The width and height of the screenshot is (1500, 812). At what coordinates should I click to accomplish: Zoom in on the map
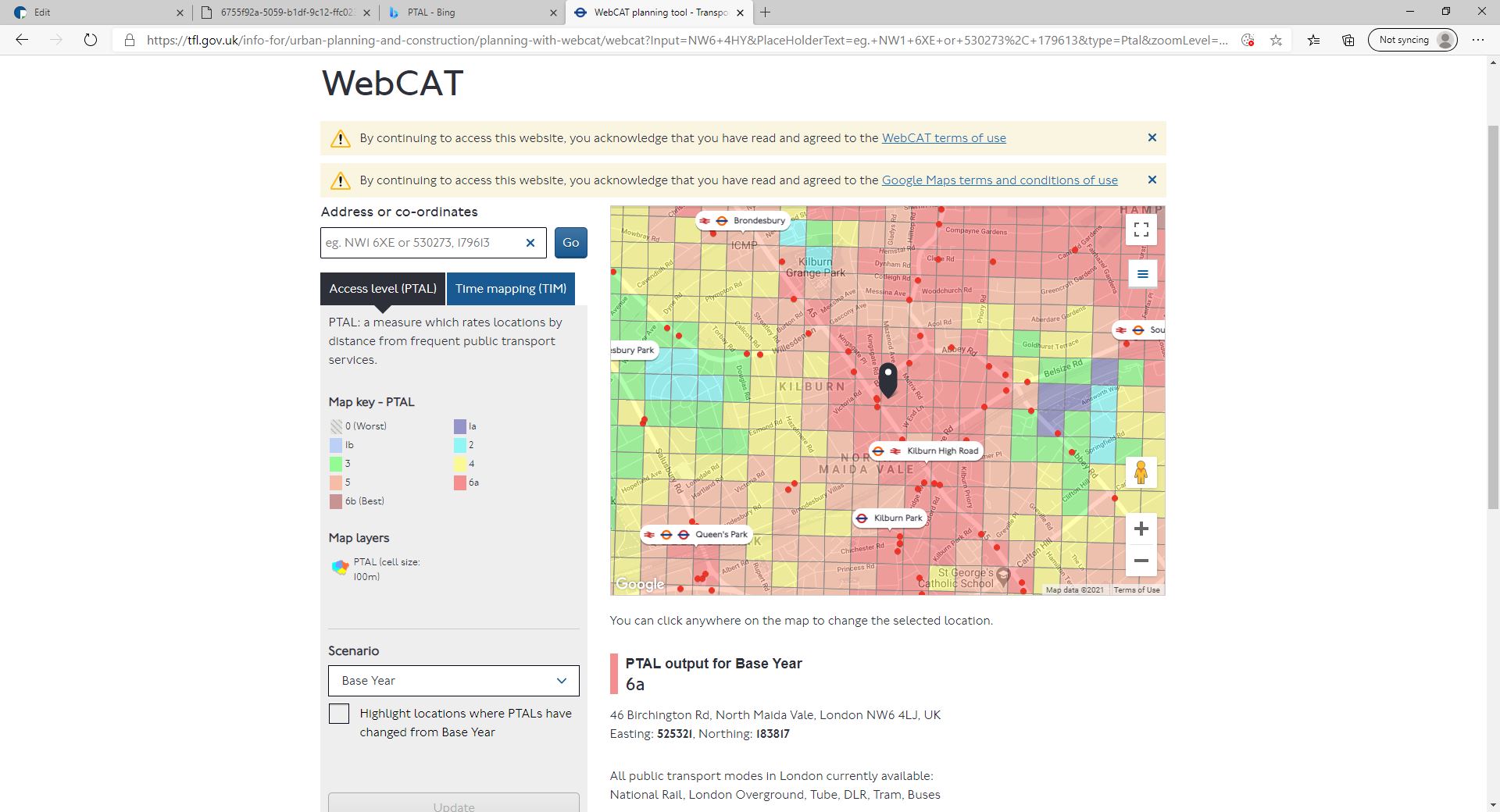(x=1141, y=529)
